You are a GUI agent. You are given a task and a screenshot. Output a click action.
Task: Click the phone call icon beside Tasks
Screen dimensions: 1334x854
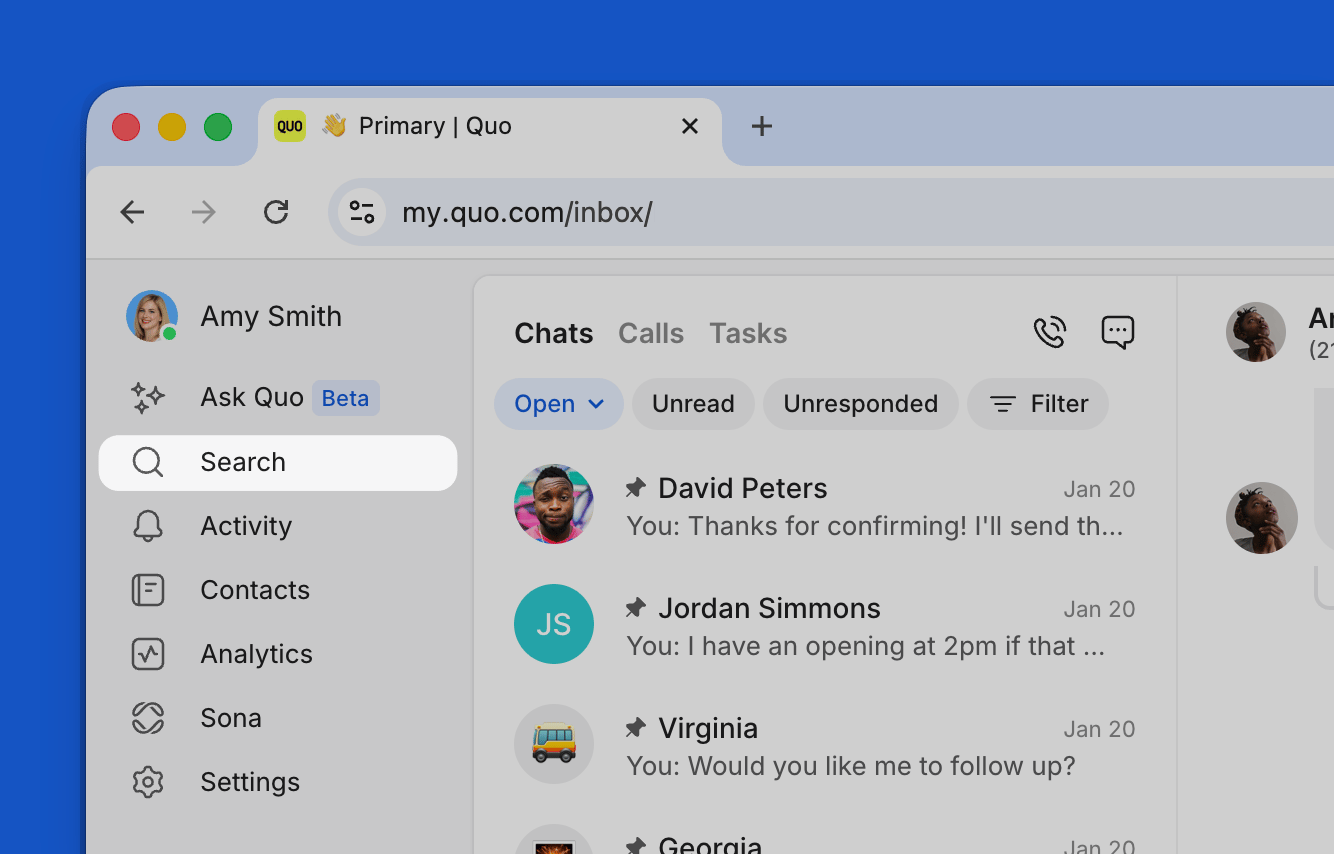tap(1050, 332)
